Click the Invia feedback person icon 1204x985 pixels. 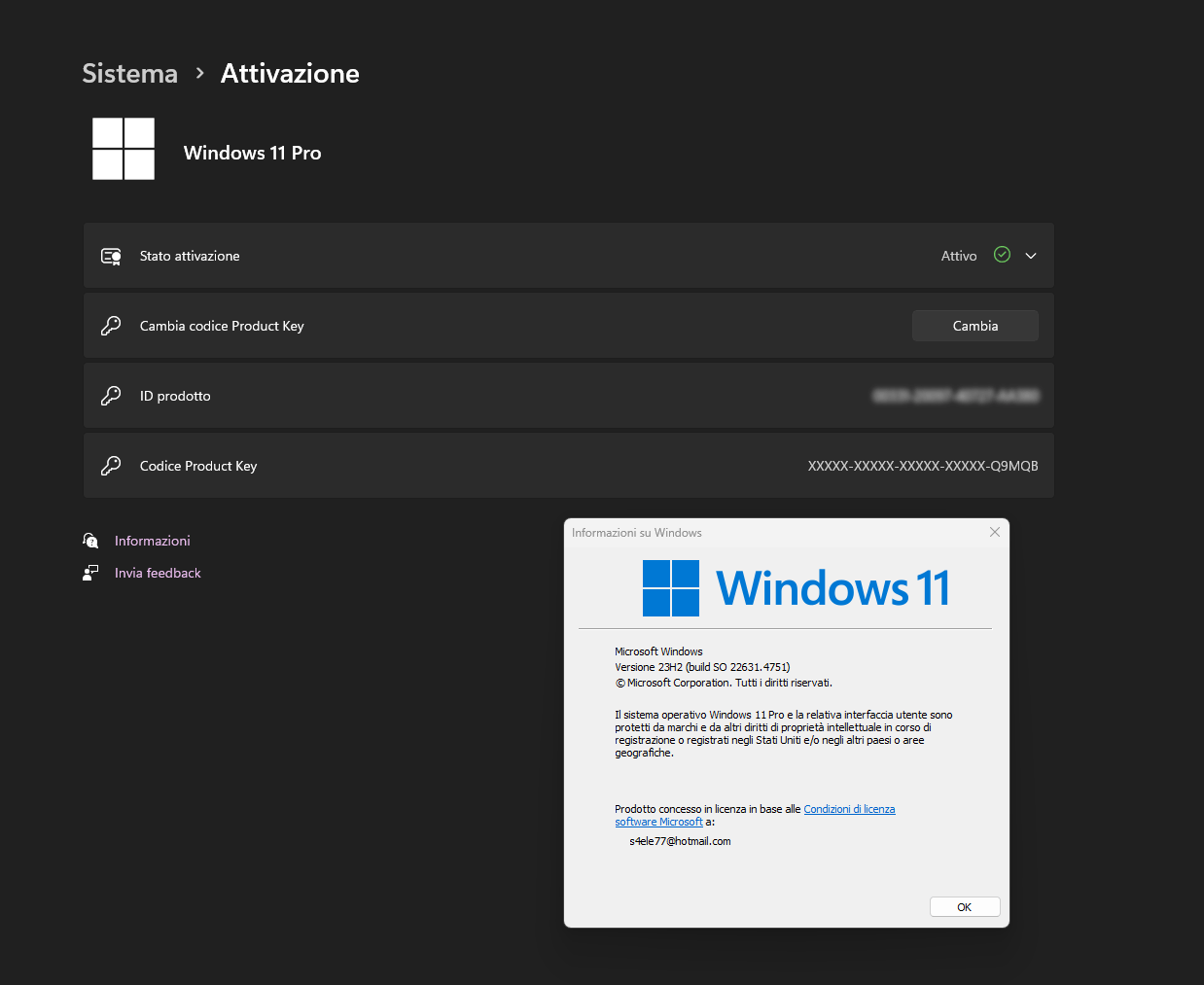pos(90,573)
